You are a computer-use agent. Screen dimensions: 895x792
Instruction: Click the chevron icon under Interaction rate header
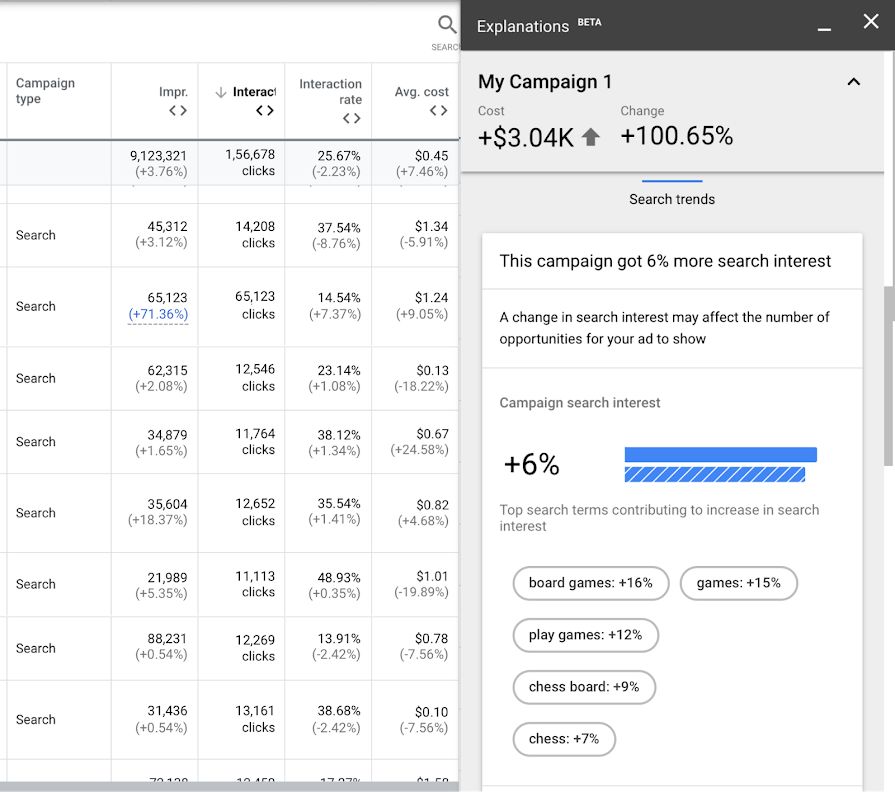click(x=350, y=117)
